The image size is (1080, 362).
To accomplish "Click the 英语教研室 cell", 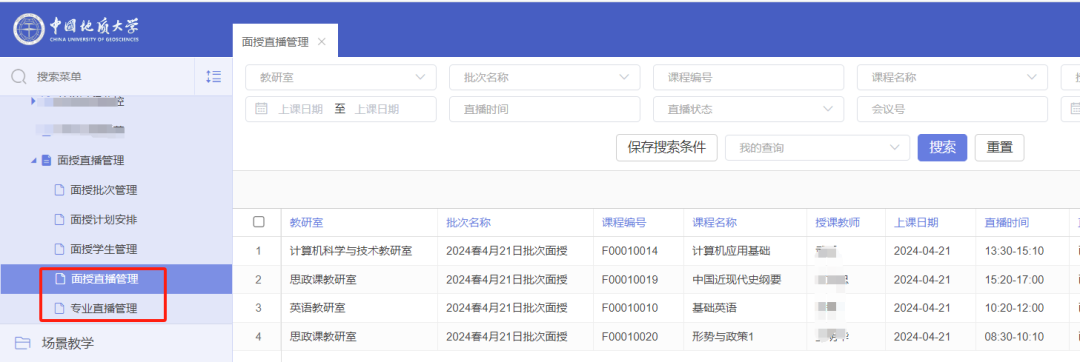I will click(x=318, y=308).
